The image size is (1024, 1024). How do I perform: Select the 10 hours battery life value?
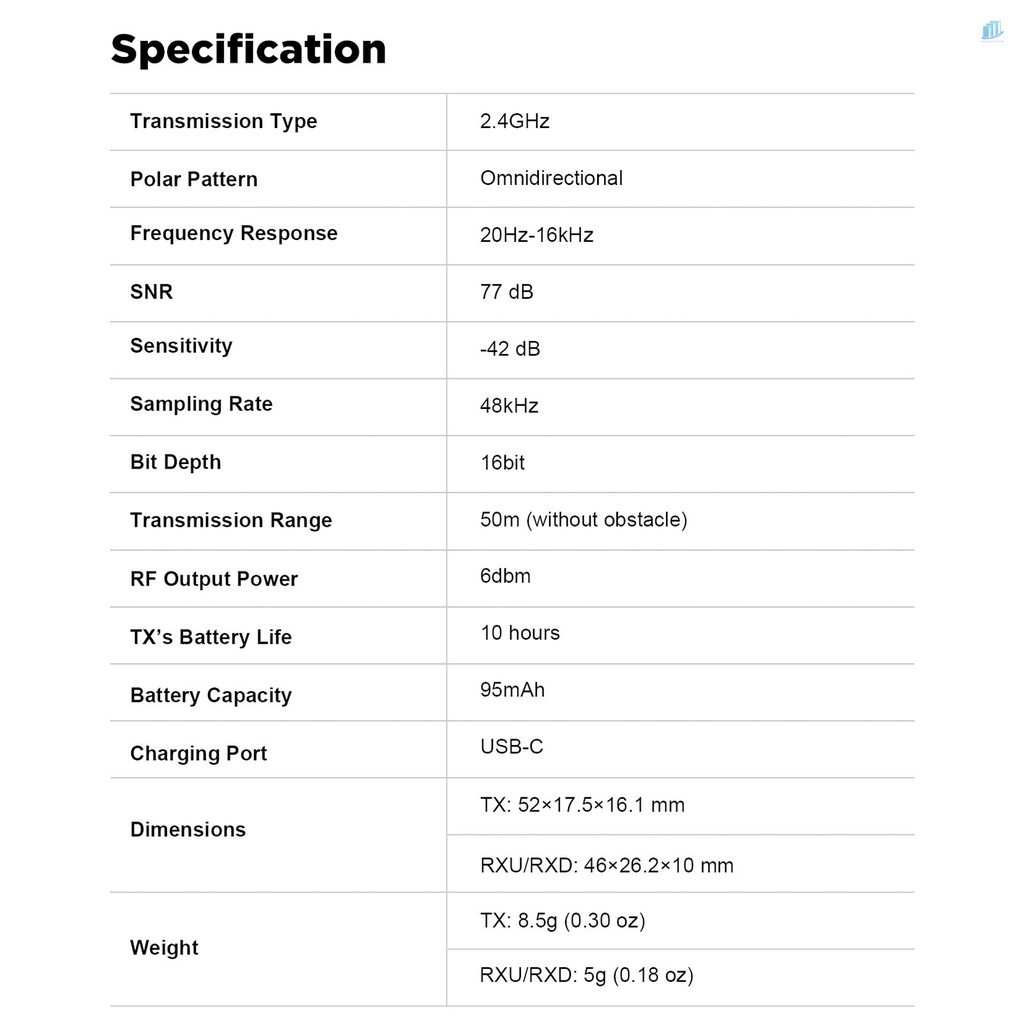click(520, 633)
